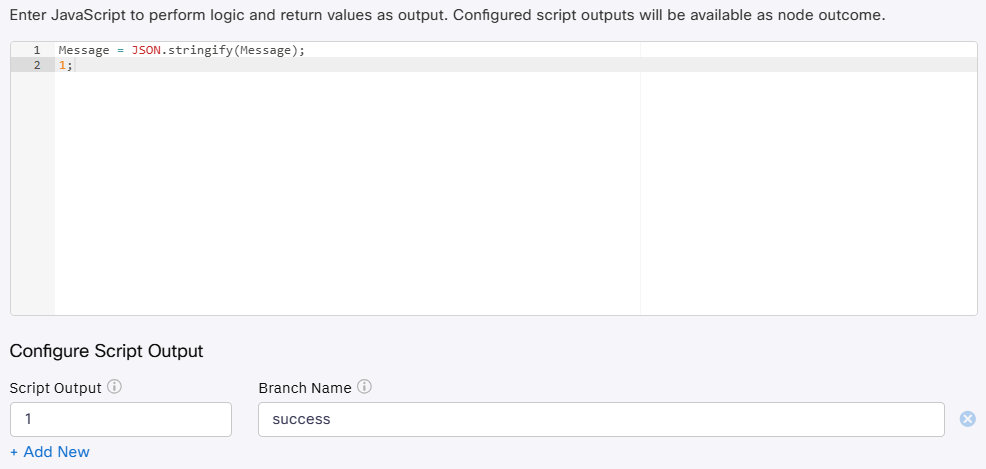This screenshot has height=469, width=986.
Task: Click the orange 1 value on line 2
Action: (x=62, y=65)
